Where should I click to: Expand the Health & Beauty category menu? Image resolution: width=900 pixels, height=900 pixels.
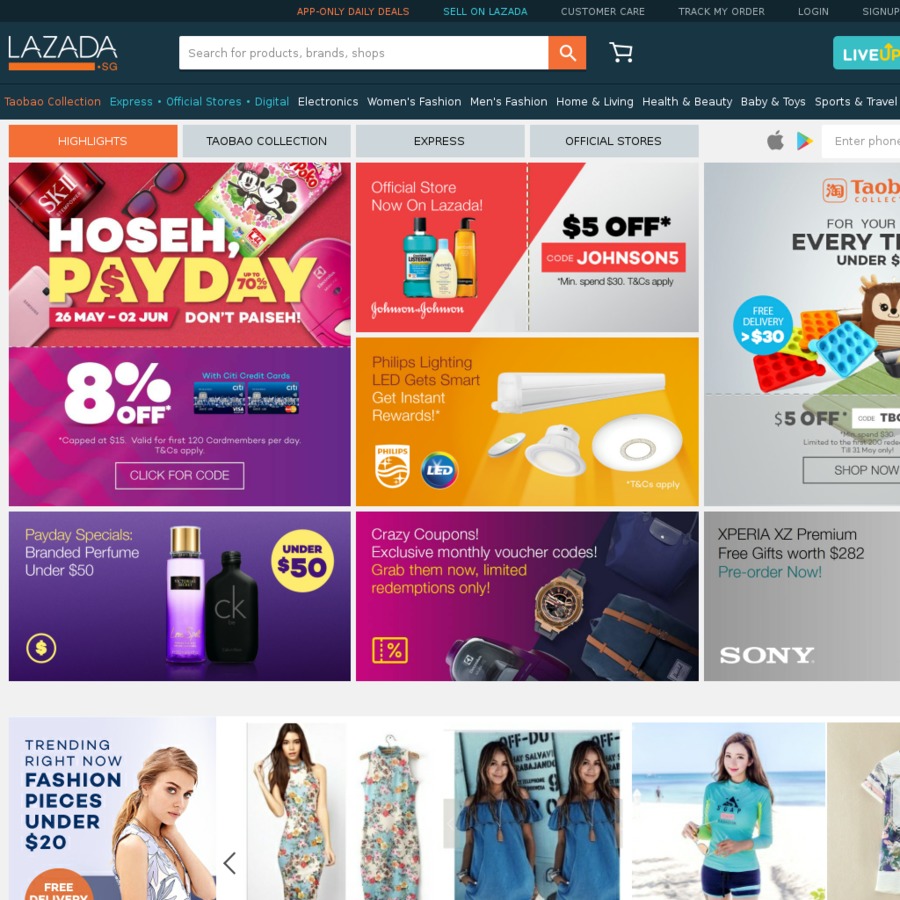coord(687,102)
